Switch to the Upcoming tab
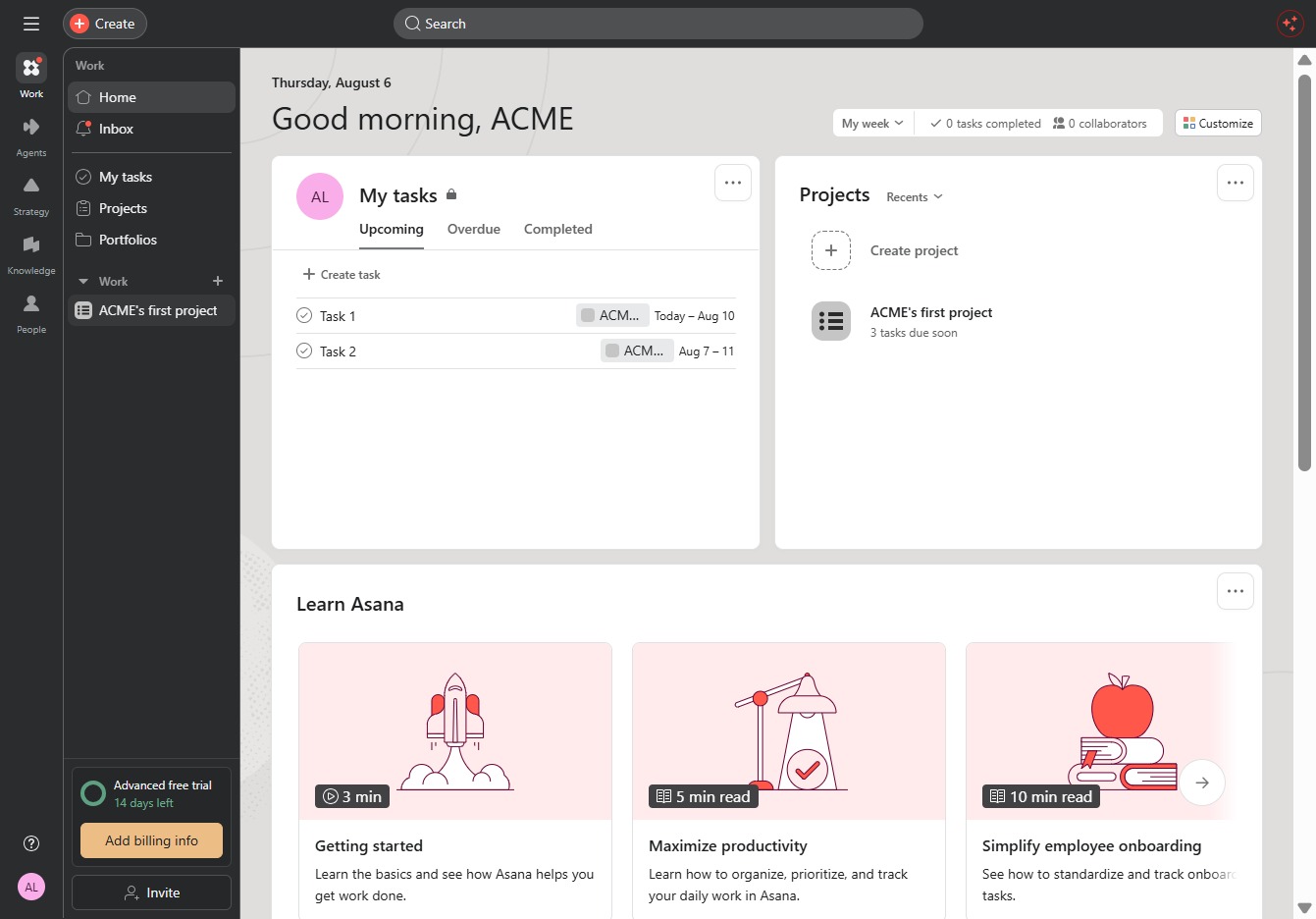 pyautogui.click(x=392, y=229)
